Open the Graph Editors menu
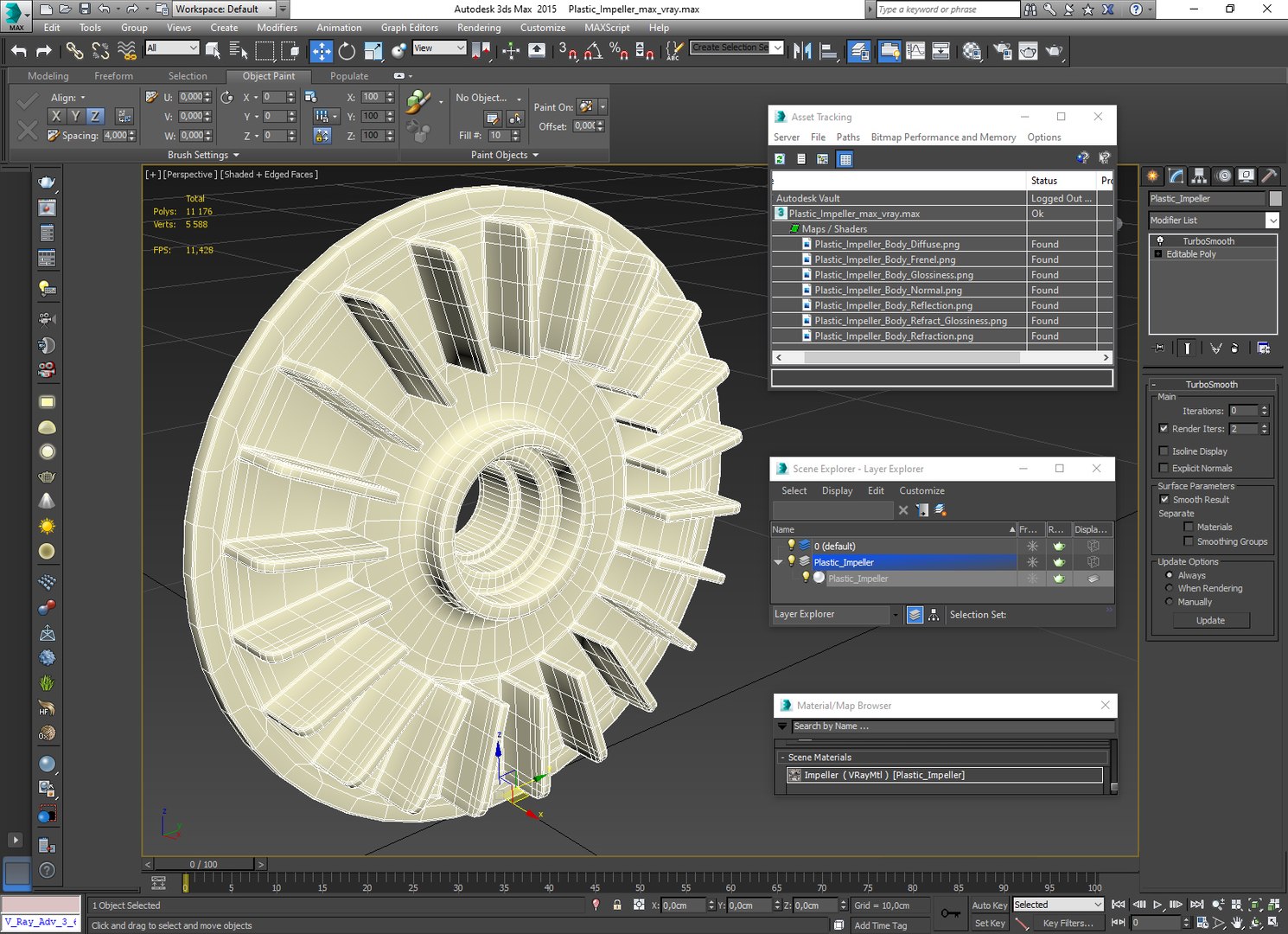Image resolution: width=1288 pixels, height=934 pixels. pos(410,28)
